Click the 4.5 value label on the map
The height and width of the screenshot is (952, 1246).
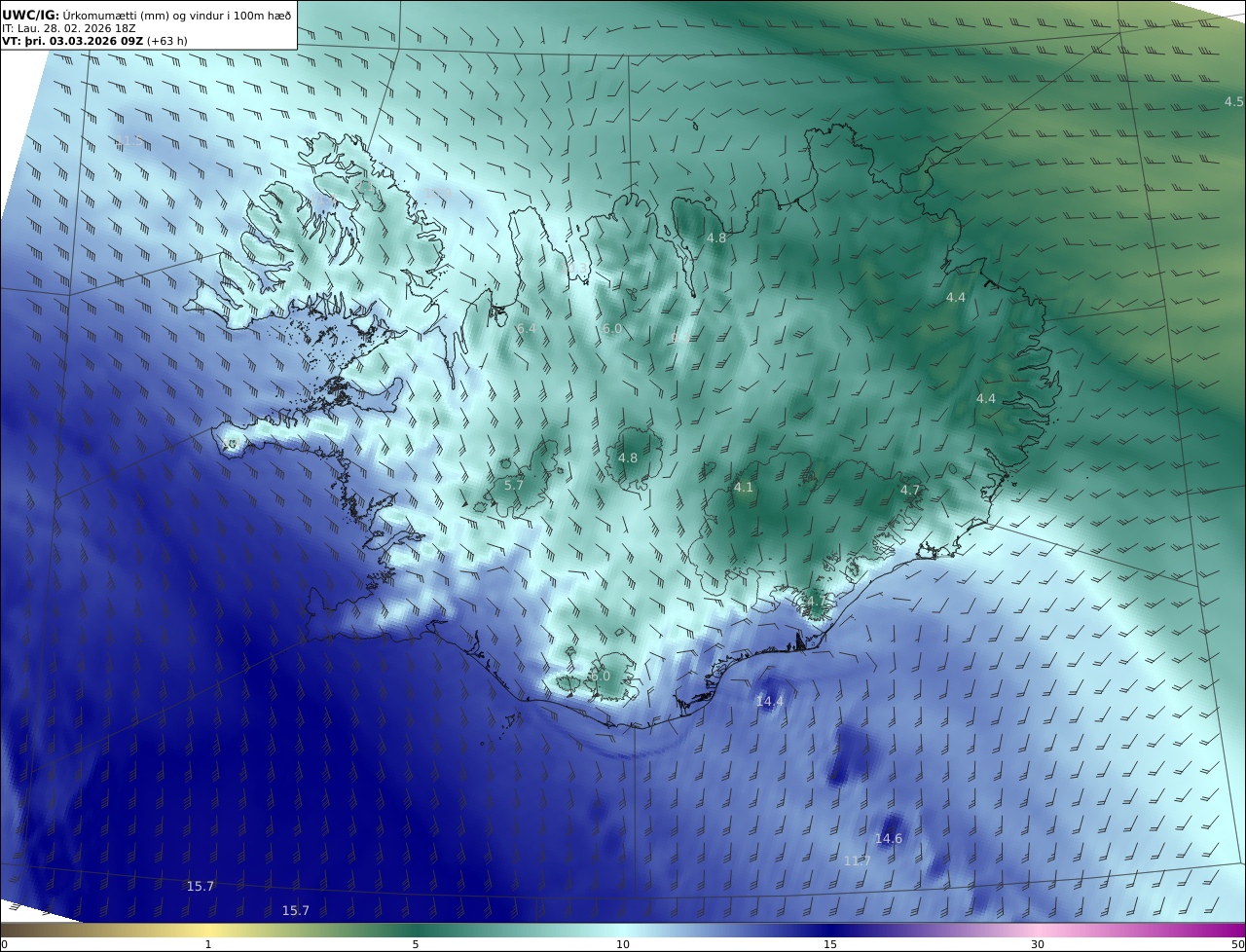point(1233,102)
